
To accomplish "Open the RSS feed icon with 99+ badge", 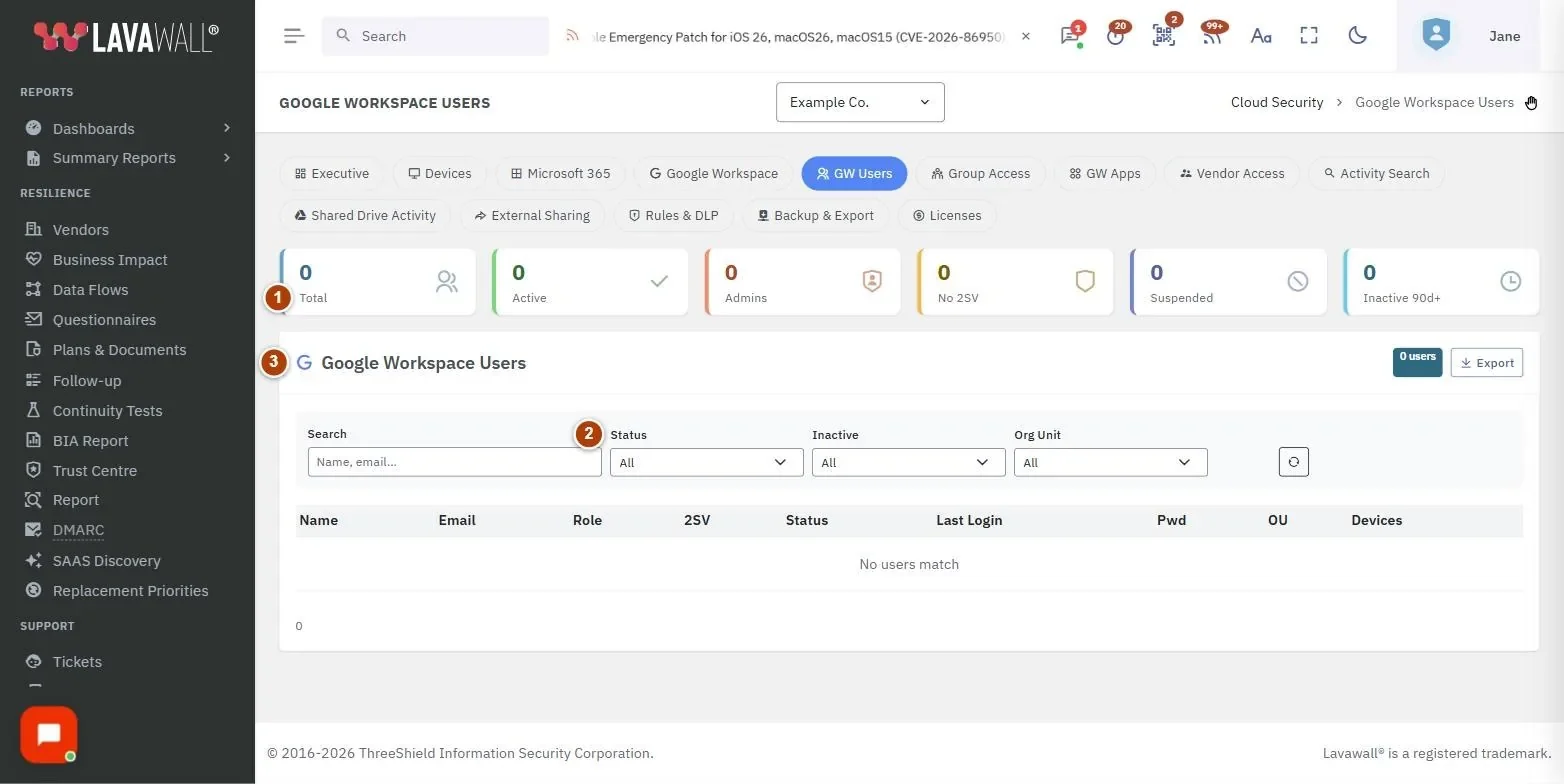I will coord(1212,36).
